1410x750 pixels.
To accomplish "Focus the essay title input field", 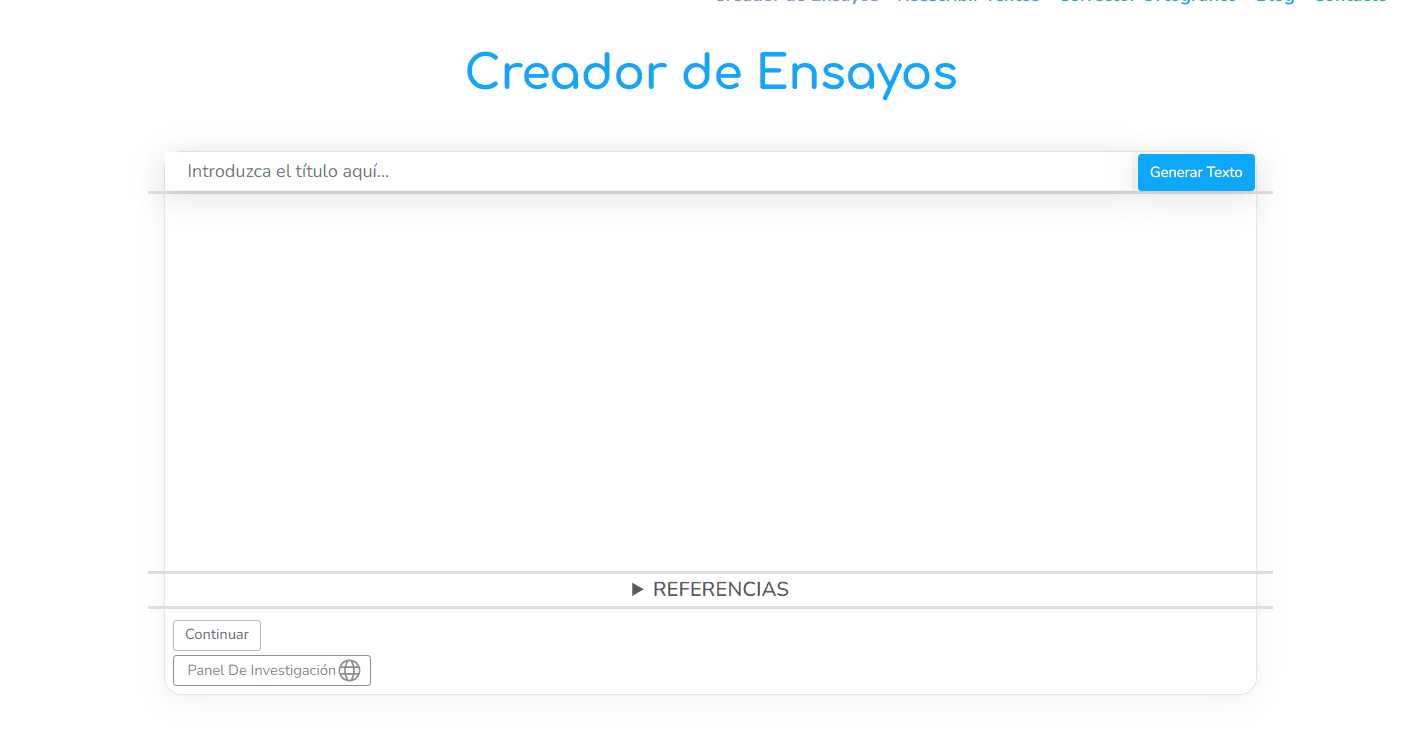I will pyautogui.click(x=650, y=172).
